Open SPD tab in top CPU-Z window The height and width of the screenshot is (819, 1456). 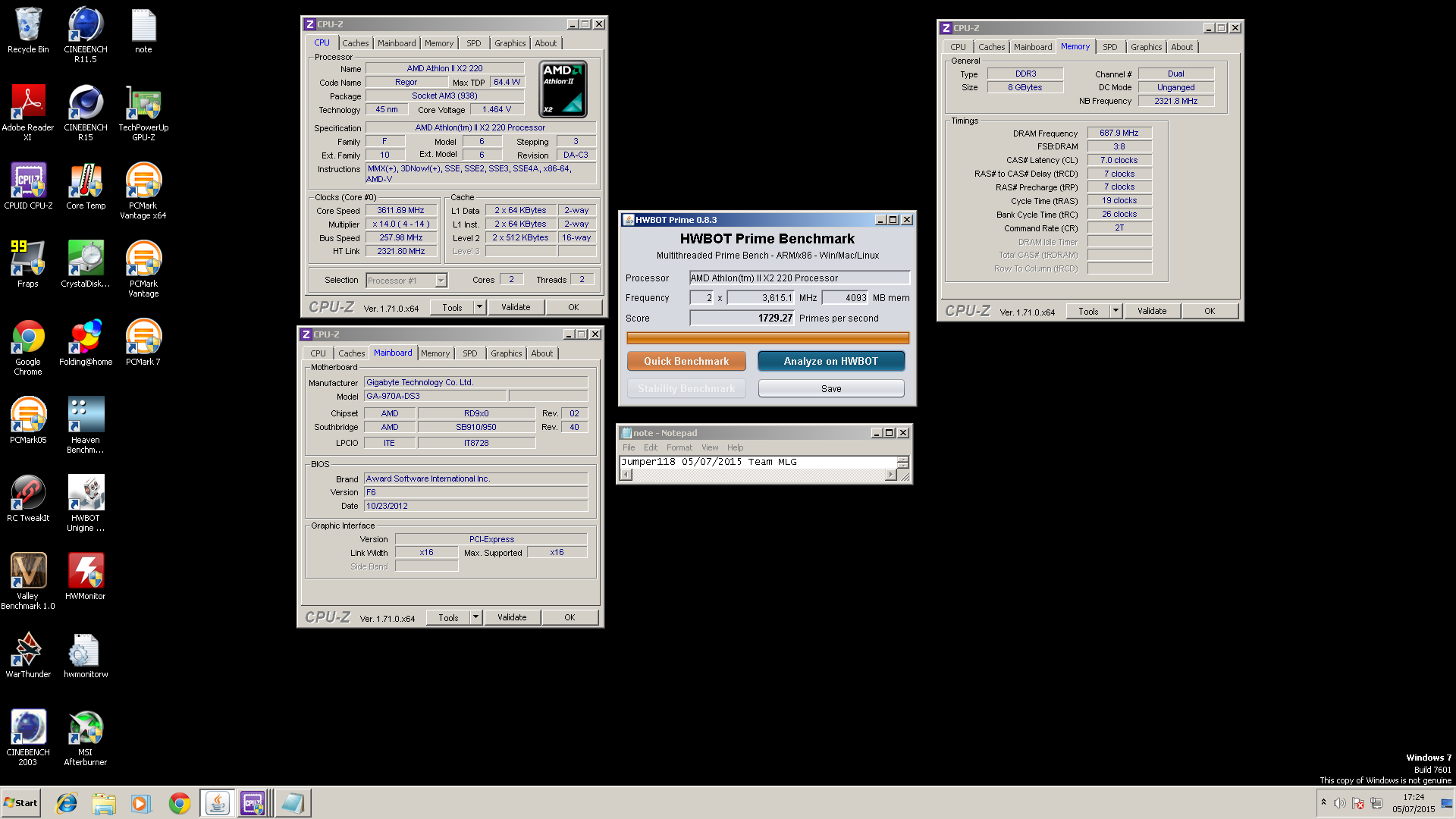[473, 43]
